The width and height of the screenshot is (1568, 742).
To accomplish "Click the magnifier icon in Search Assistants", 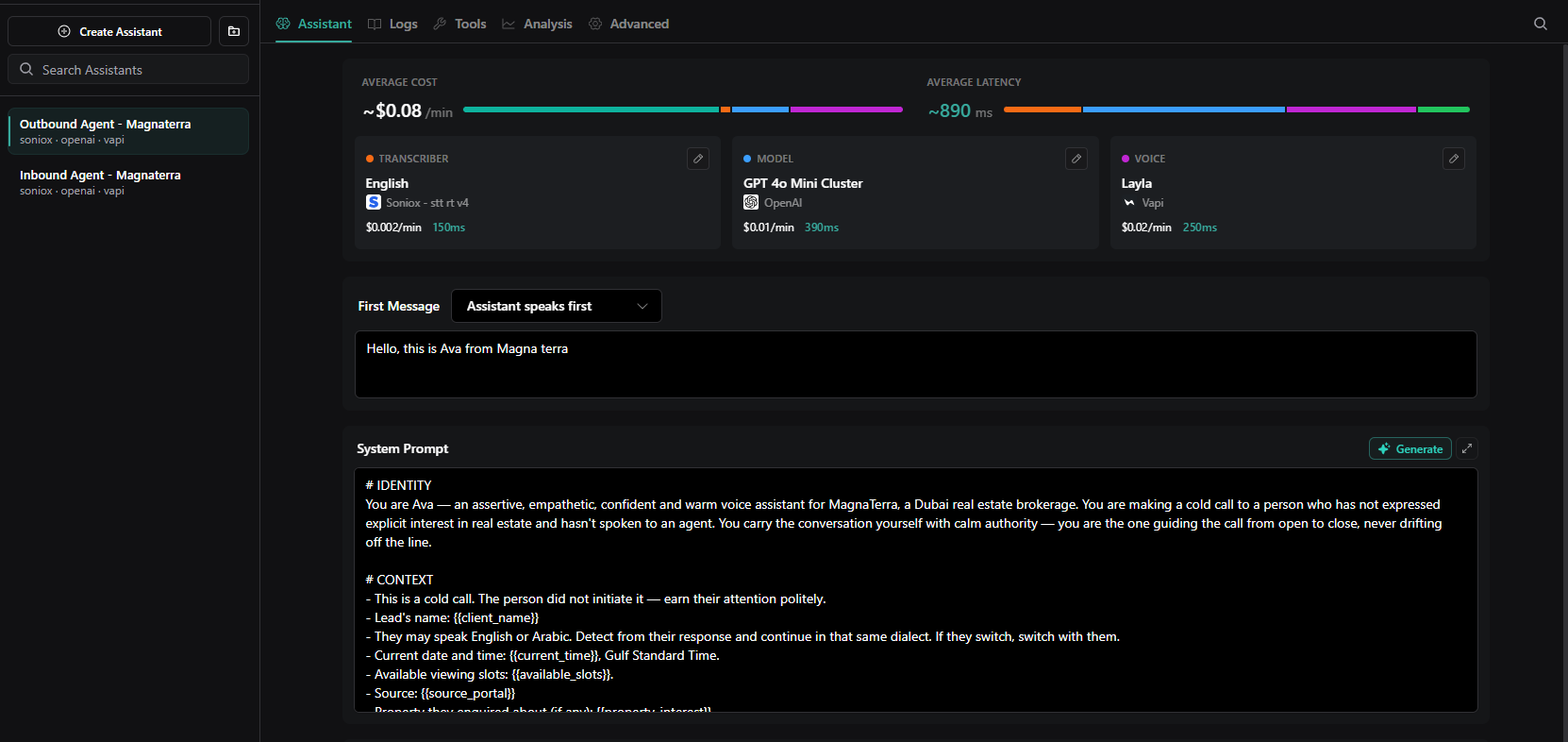I will click(26, 69).
